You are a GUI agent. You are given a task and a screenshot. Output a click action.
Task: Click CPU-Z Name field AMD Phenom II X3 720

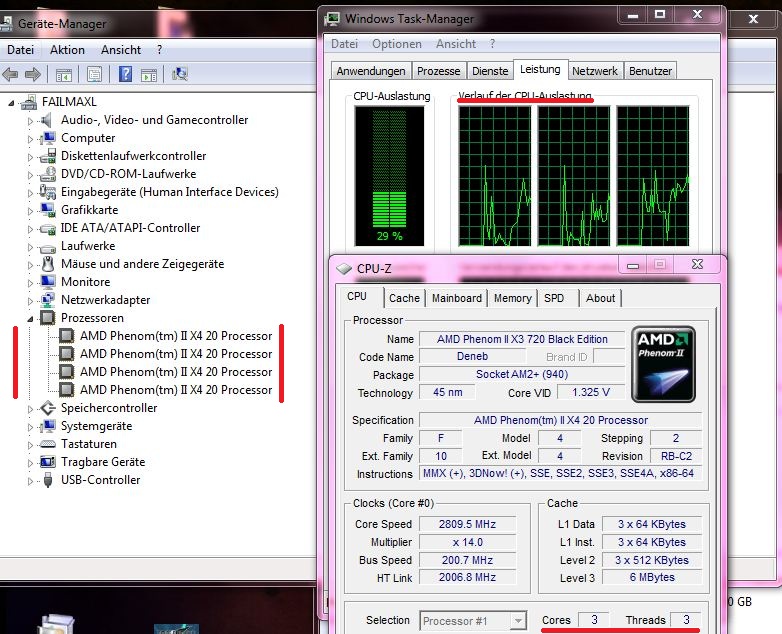coord(522,339)
